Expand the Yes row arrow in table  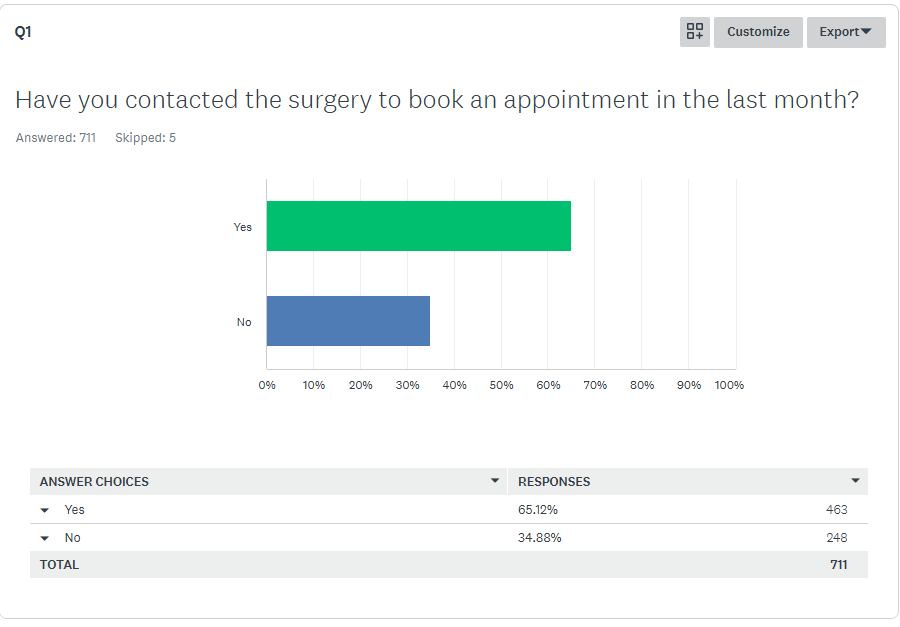pyautogui.click(x=45, y=510)
